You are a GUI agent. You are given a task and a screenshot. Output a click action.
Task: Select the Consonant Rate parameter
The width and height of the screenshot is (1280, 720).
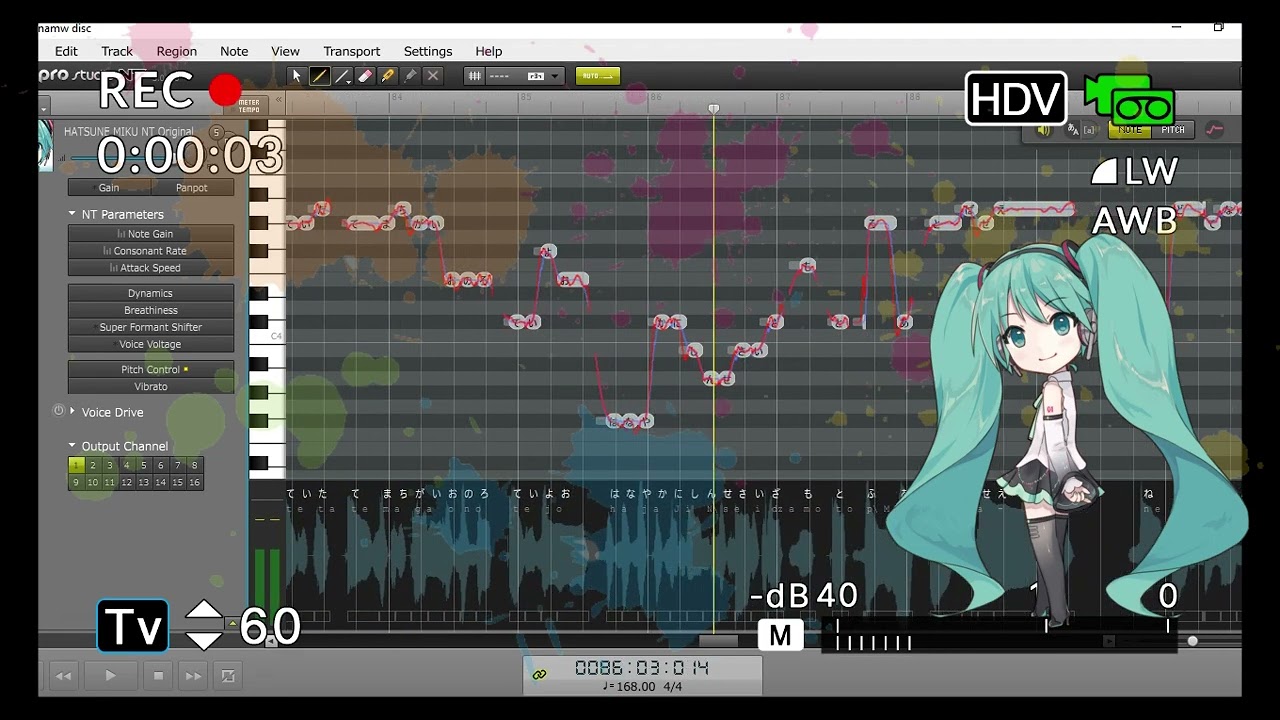(x=151, y=251)
